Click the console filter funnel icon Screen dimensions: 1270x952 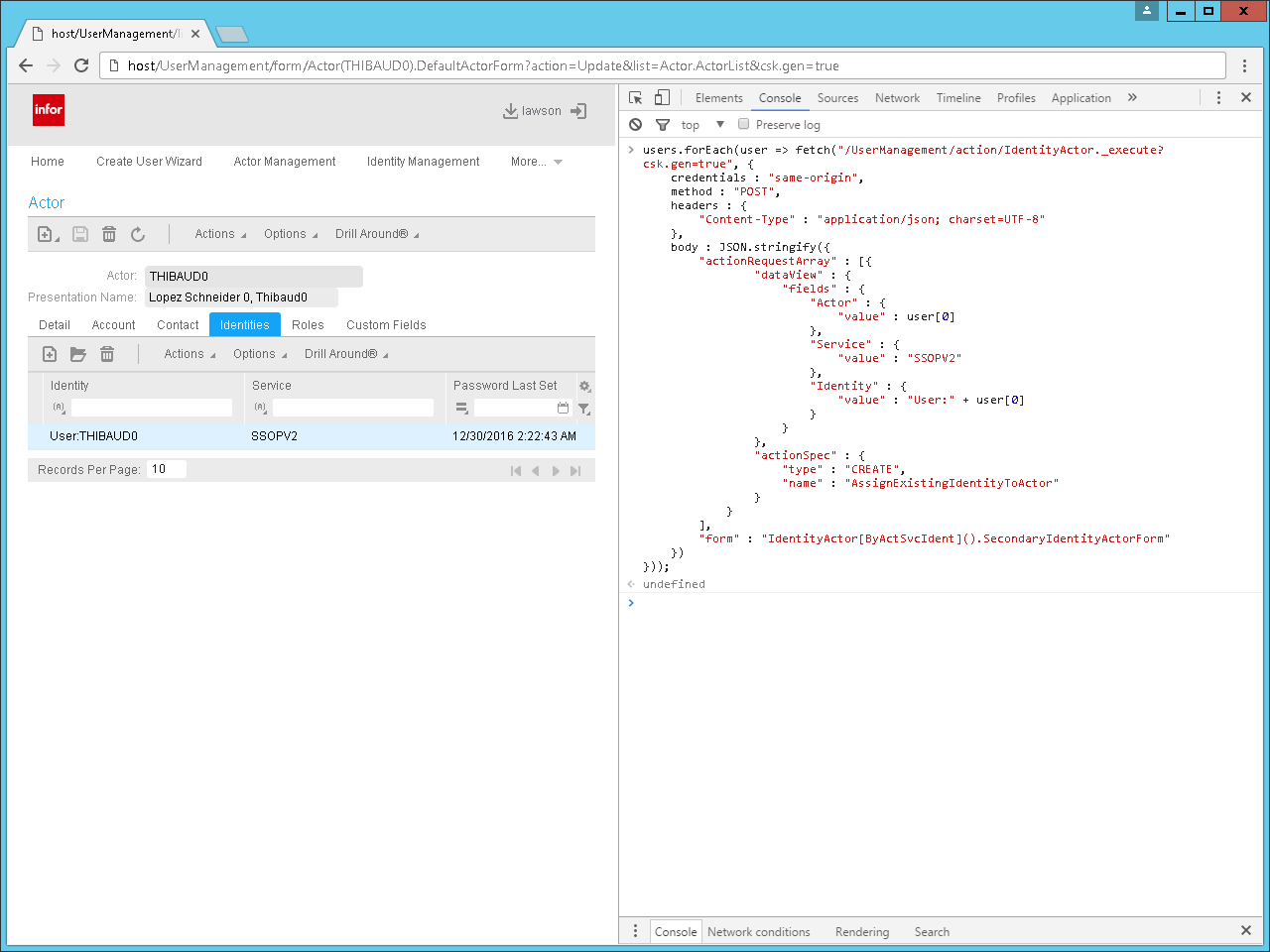coord(663,125)
